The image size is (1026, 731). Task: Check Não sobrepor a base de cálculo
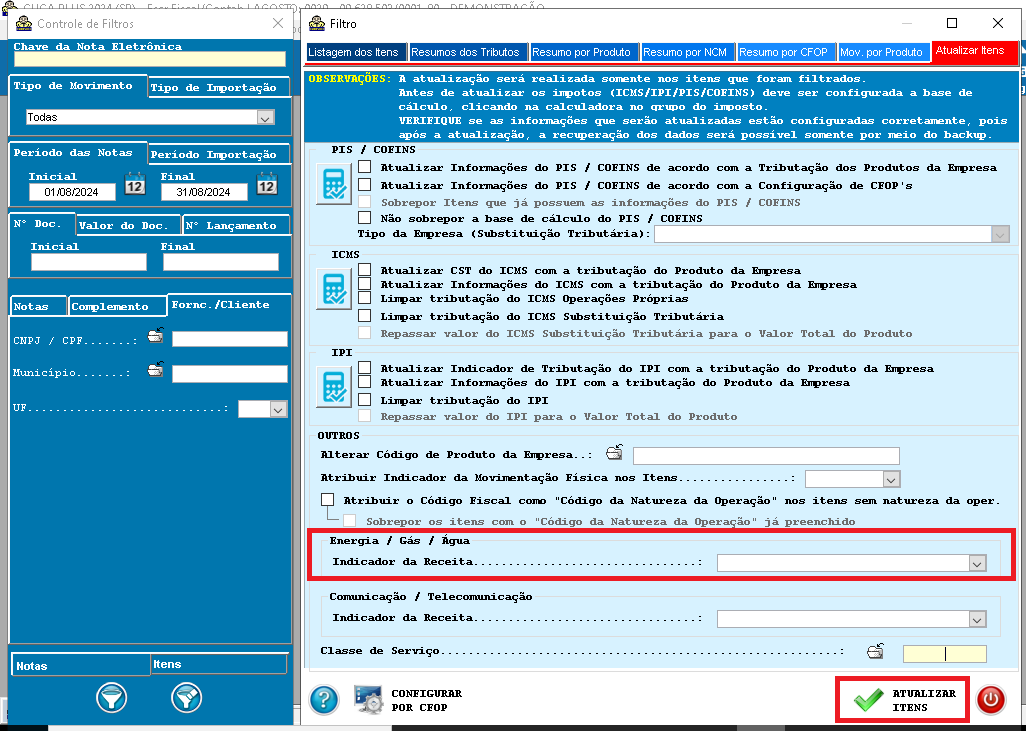[x=364, y=217]
